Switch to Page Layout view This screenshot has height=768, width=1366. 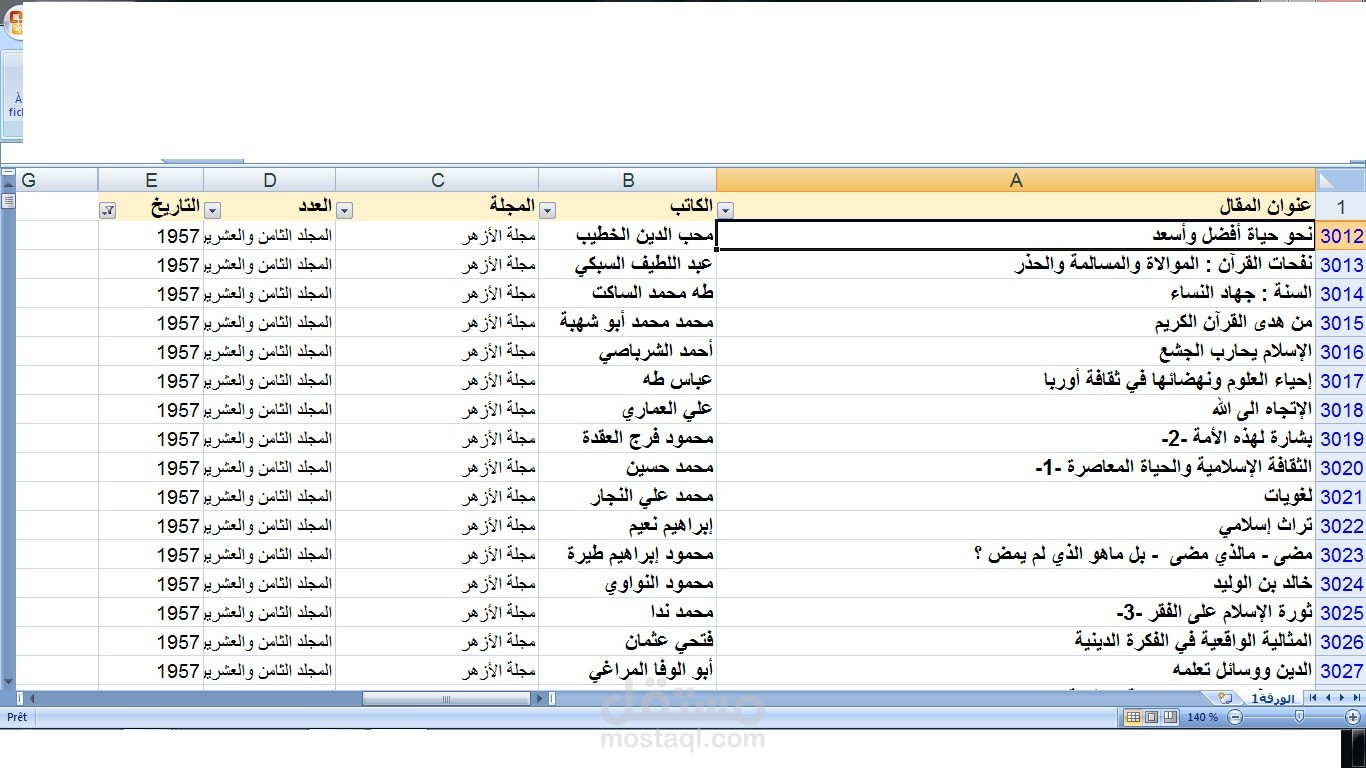pyautogui.click(x=1151, y=717)
